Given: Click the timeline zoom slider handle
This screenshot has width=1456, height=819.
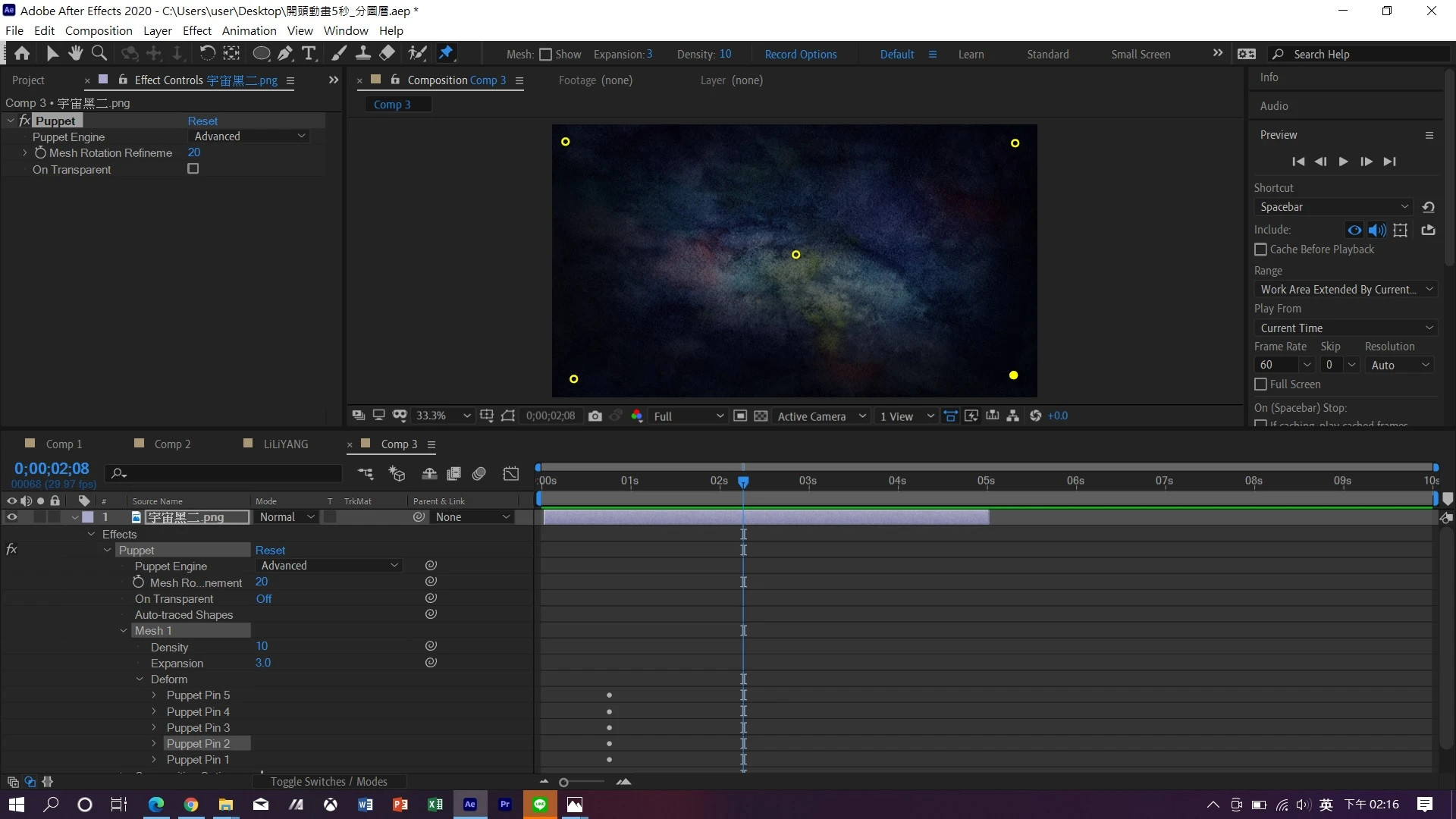Looking at the screenshot, I should (563, 782).
